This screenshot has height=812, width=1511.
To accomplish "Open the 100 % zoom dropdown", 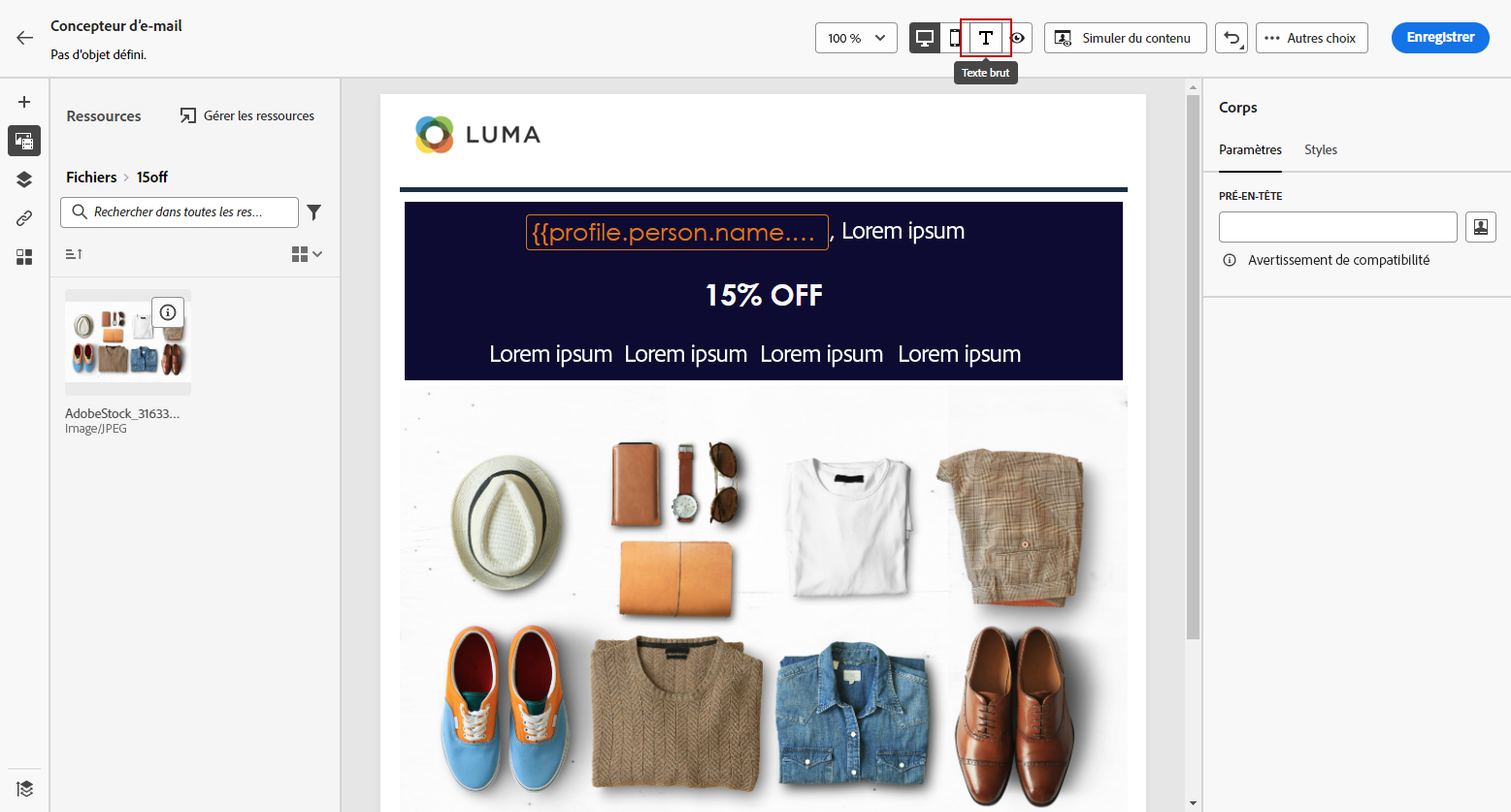I will point(856,38).
